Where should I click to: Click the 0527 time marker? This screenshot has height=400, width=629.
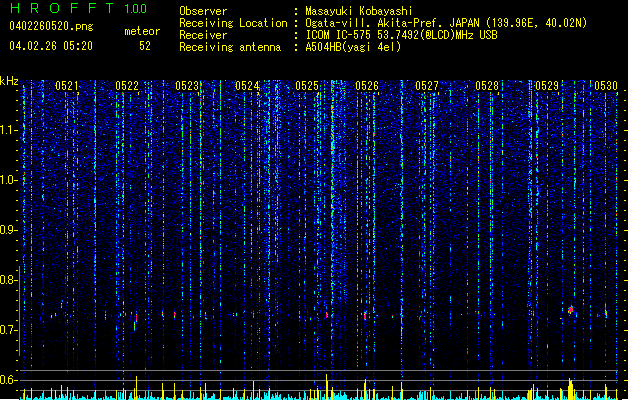(x=427, y=86)
